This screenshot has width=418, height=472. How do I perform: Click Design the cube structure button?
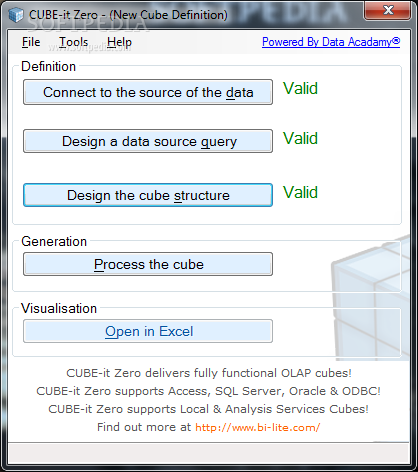click(148, 195)
